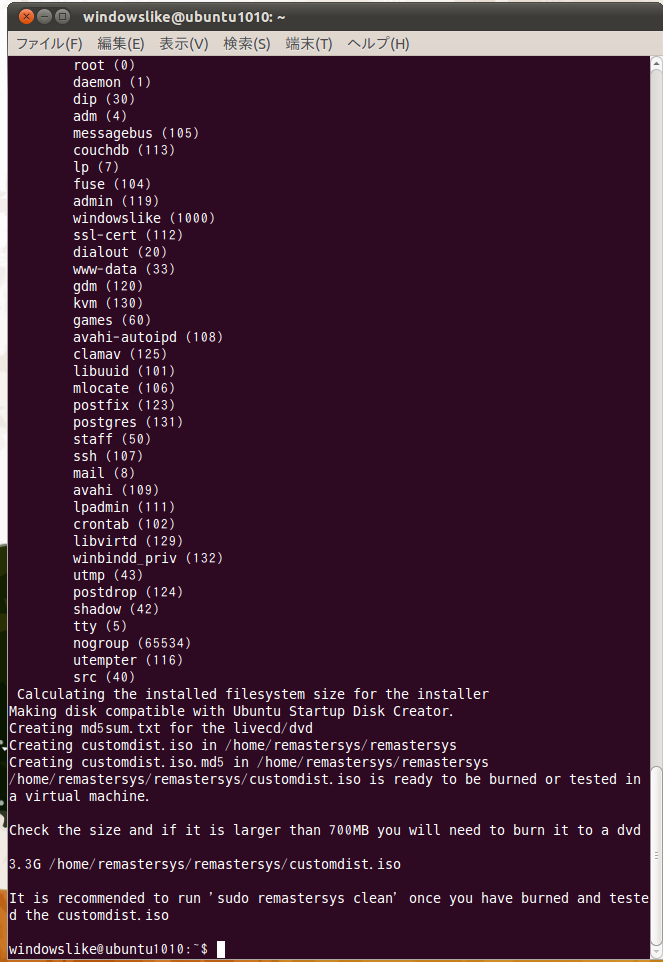The height and width of the screenshot is (962, 663).
Task: Click the window title windowslike@ubuntu1010
Action: point(183,17)
